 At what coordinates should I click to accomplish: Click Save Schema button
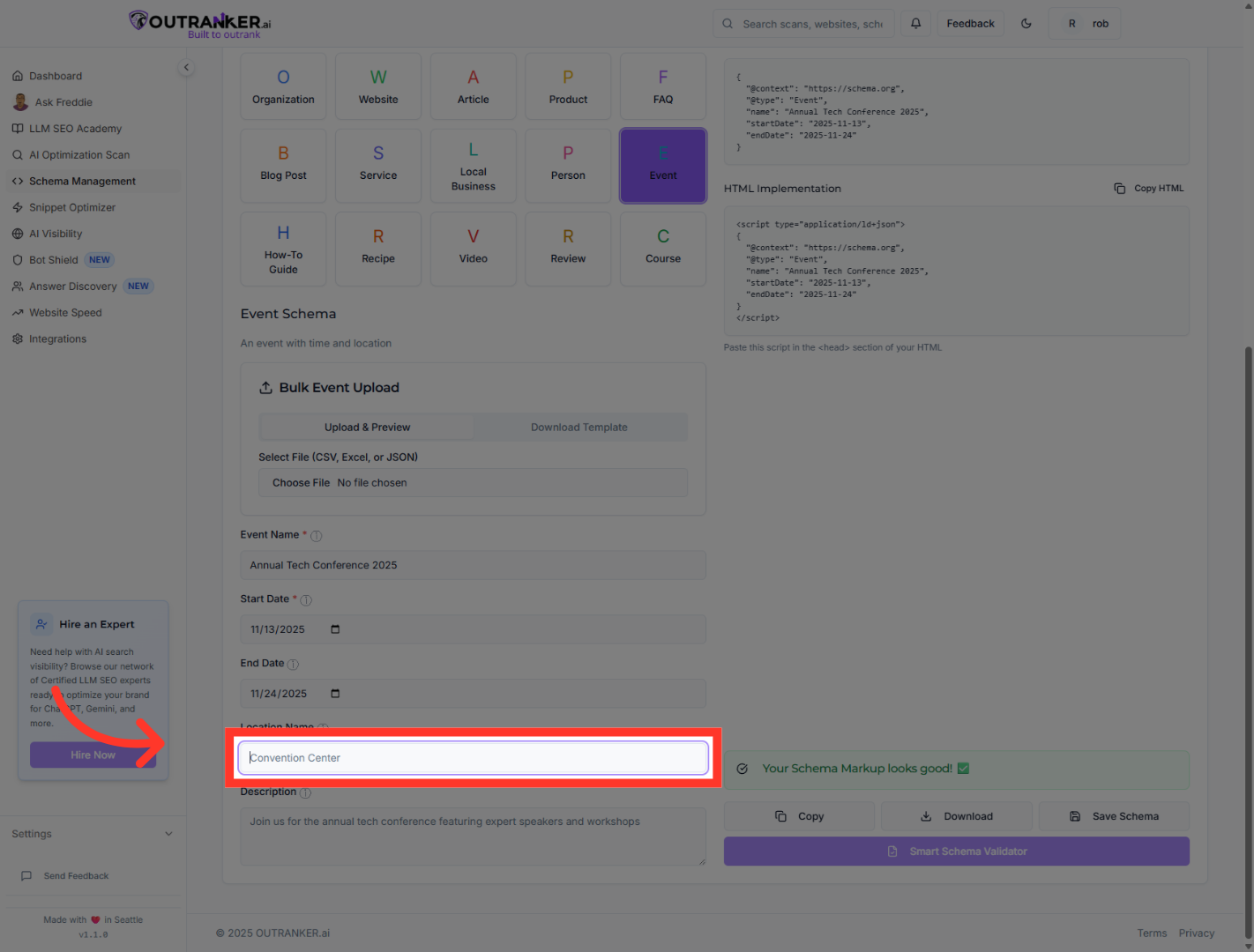pyautogui.click(x=1114, y=816)
